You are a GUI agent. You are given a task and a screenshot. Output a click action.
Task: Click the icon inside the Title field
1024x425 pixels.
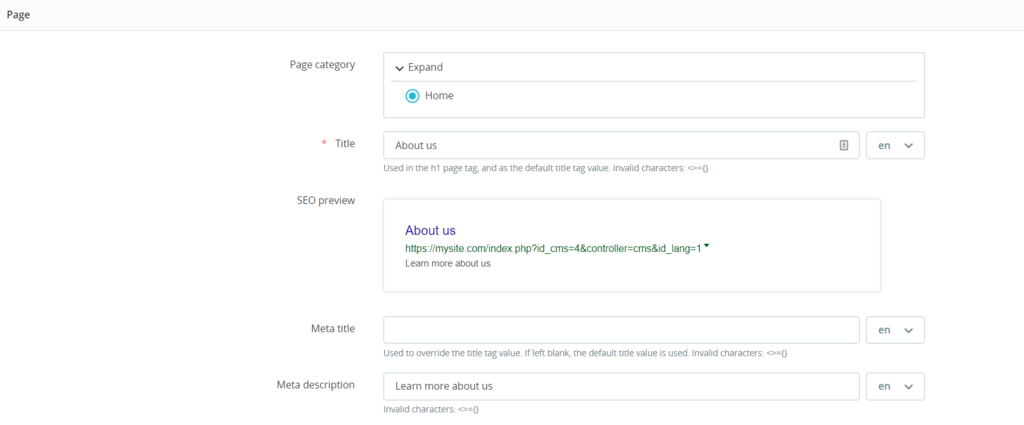[x=844, y=145]
